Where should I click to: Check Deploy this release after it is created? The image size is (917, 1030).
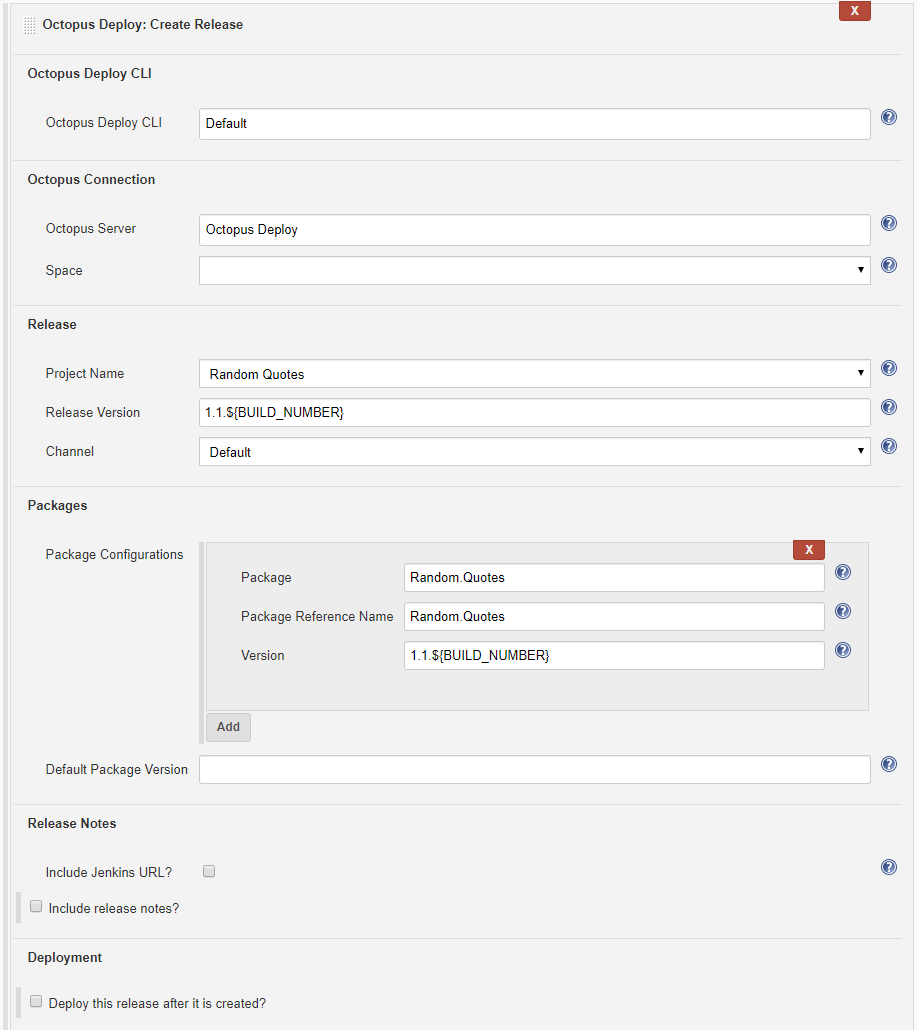pyautogui.click(x=36, y=1001)
